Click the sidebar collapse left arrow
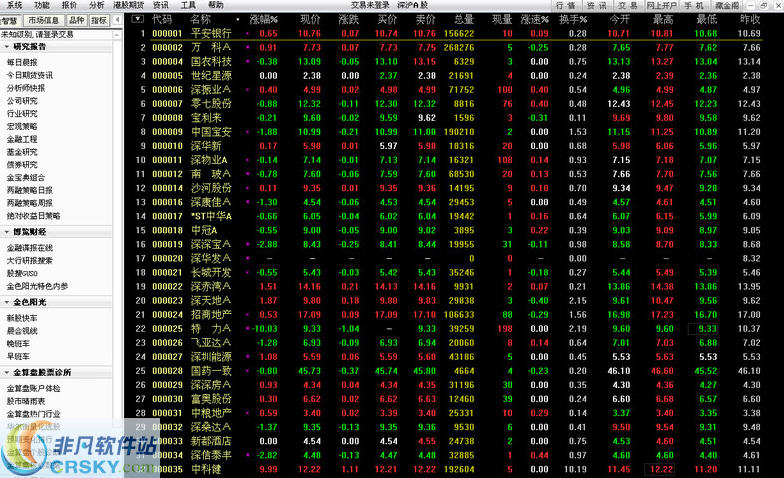784x478 pixels. pyautogui.click(x=117, y=20)
